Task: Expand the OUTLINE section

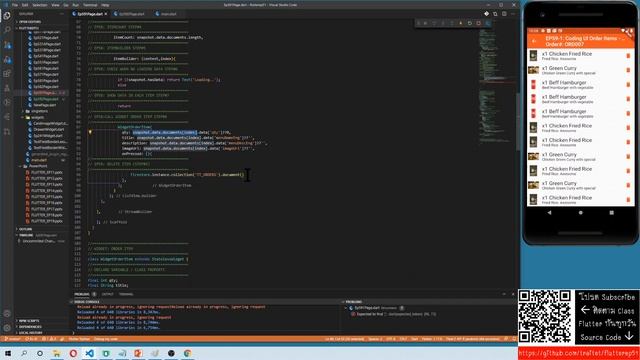Action: 40,229
